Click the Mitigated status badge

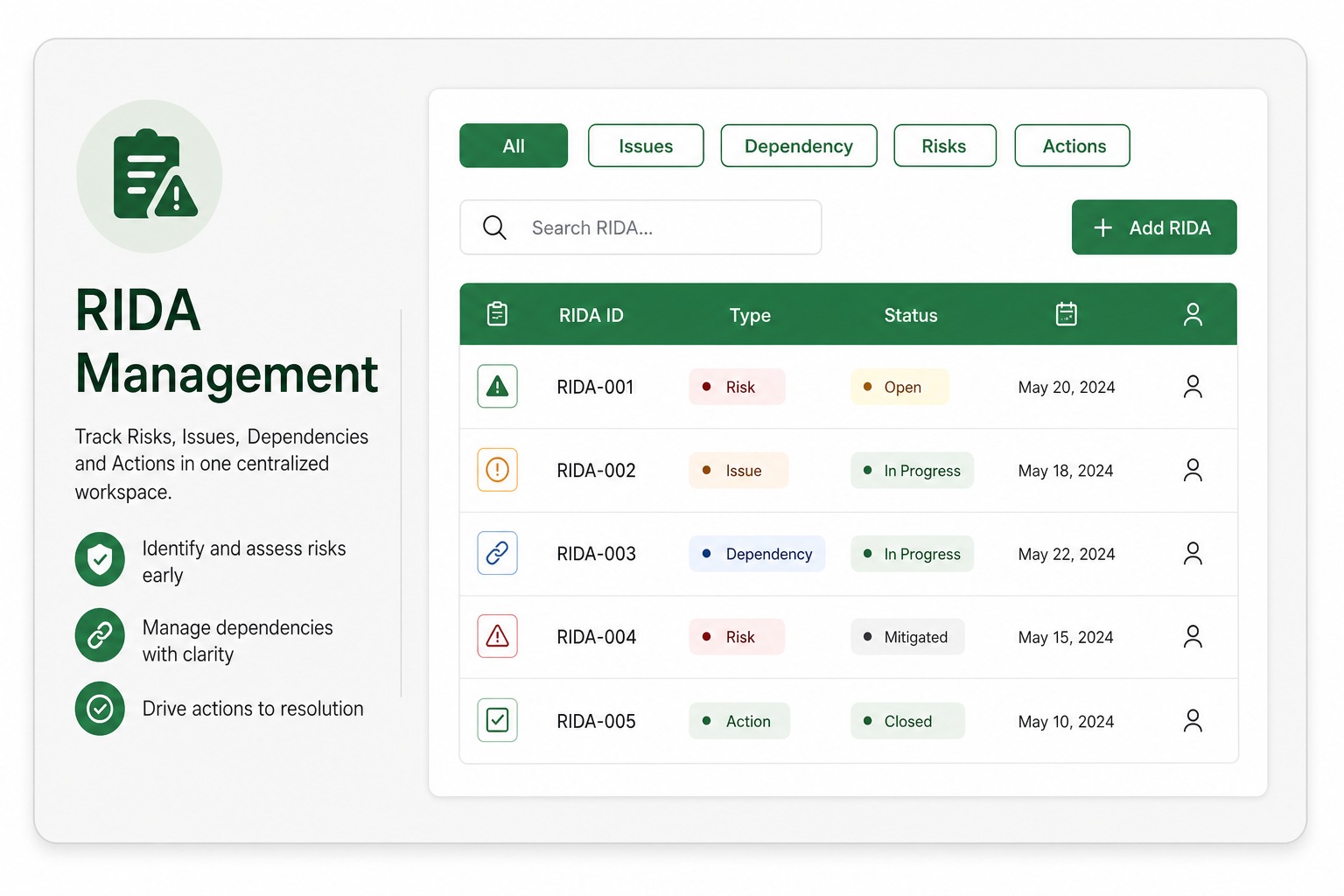tap(907, 637)
